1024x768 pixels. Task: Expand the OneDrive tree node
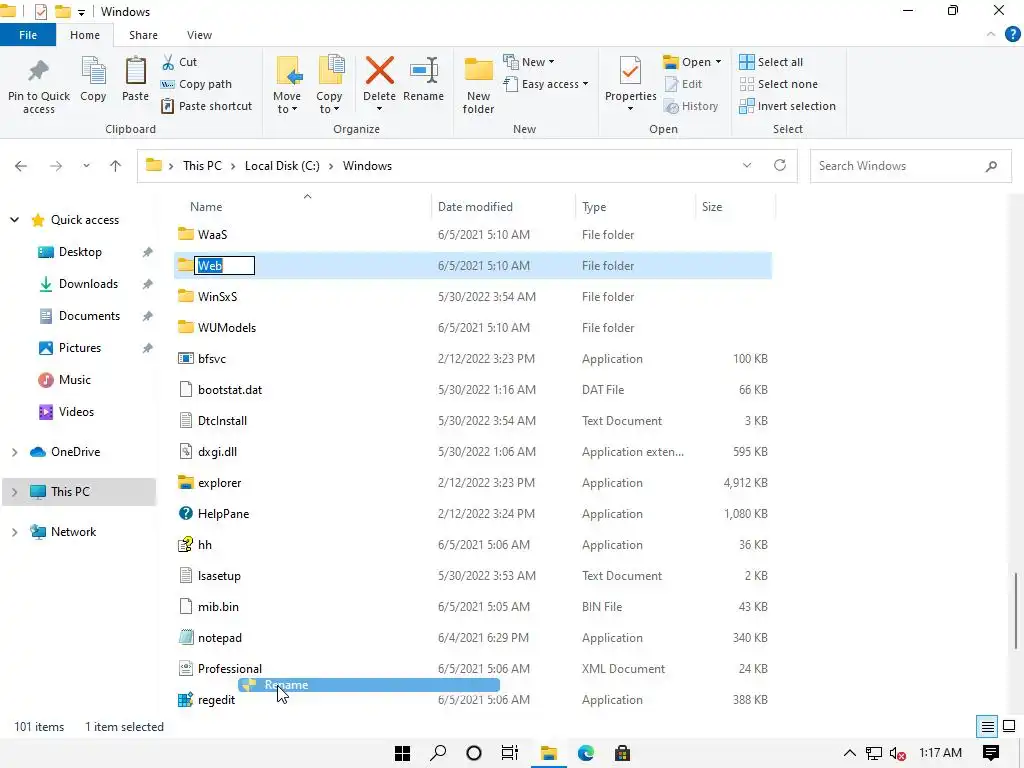point(14,452)
